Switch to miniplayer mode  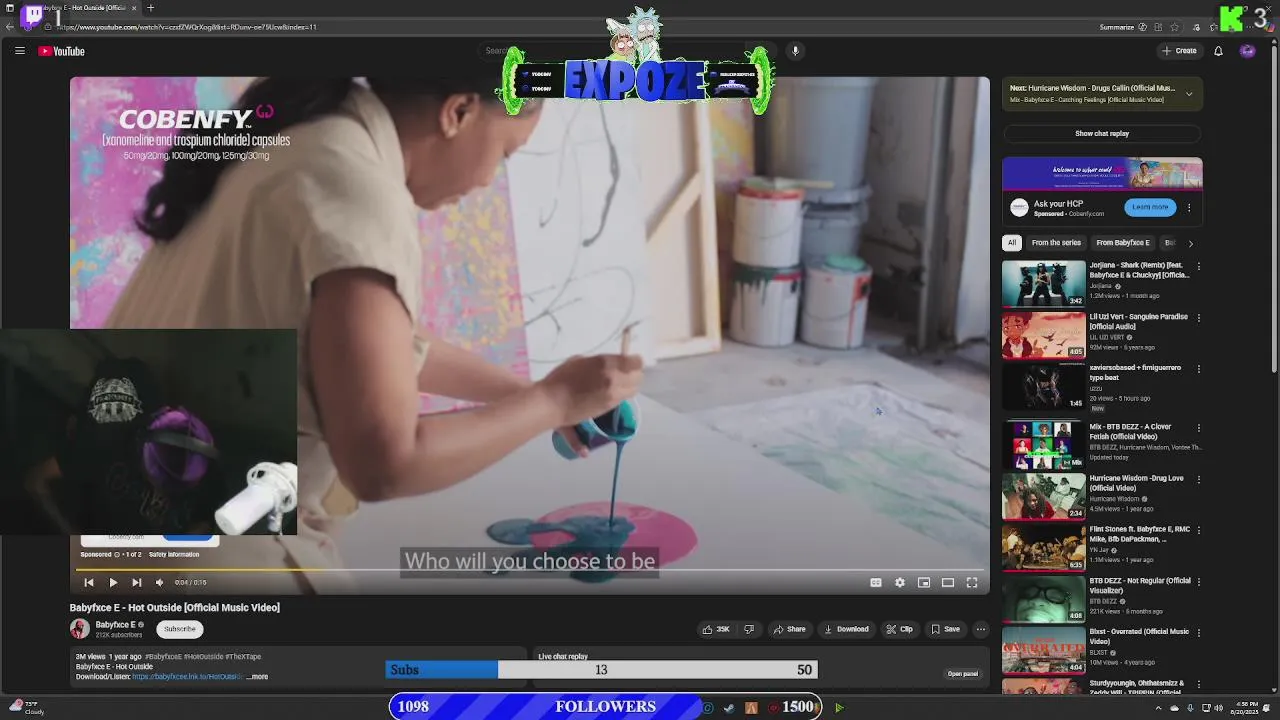(924, 582)
